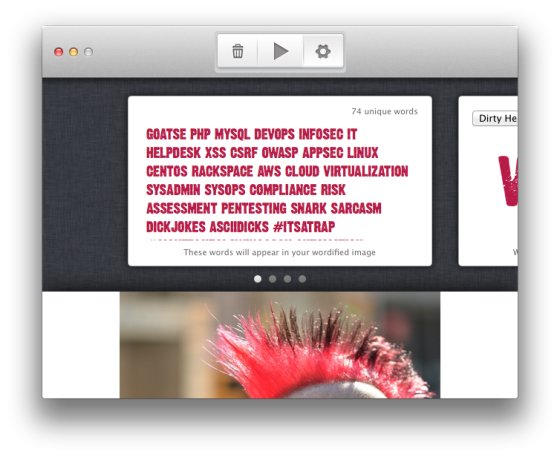This screenshot has width=560, height=457.
Task: Click the word PENTESTING in the text
Action: (x=254, y=209)
